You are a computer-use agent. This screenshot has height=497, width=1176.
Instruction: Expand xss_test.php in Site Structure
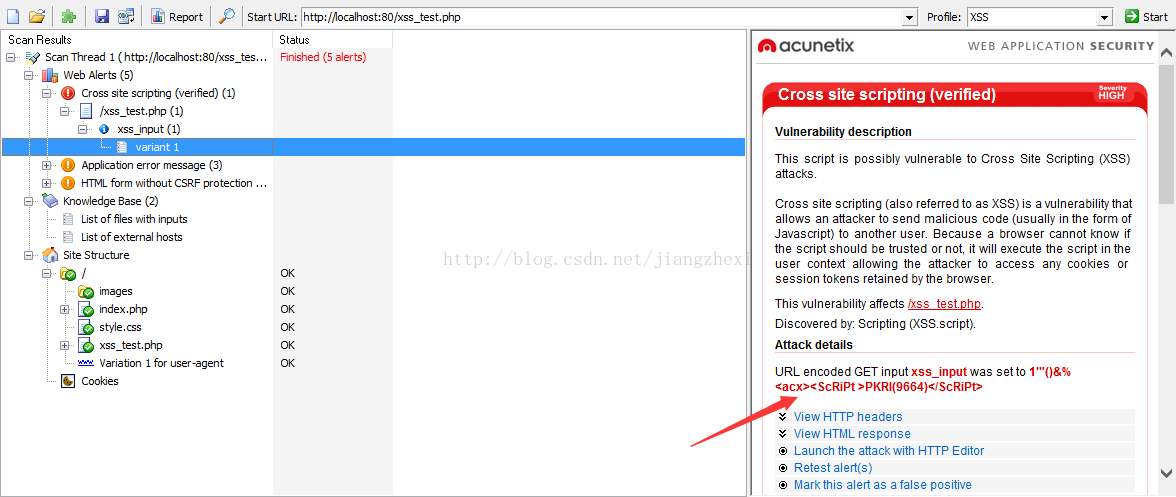pyautogui.click(x=65, y=345)
